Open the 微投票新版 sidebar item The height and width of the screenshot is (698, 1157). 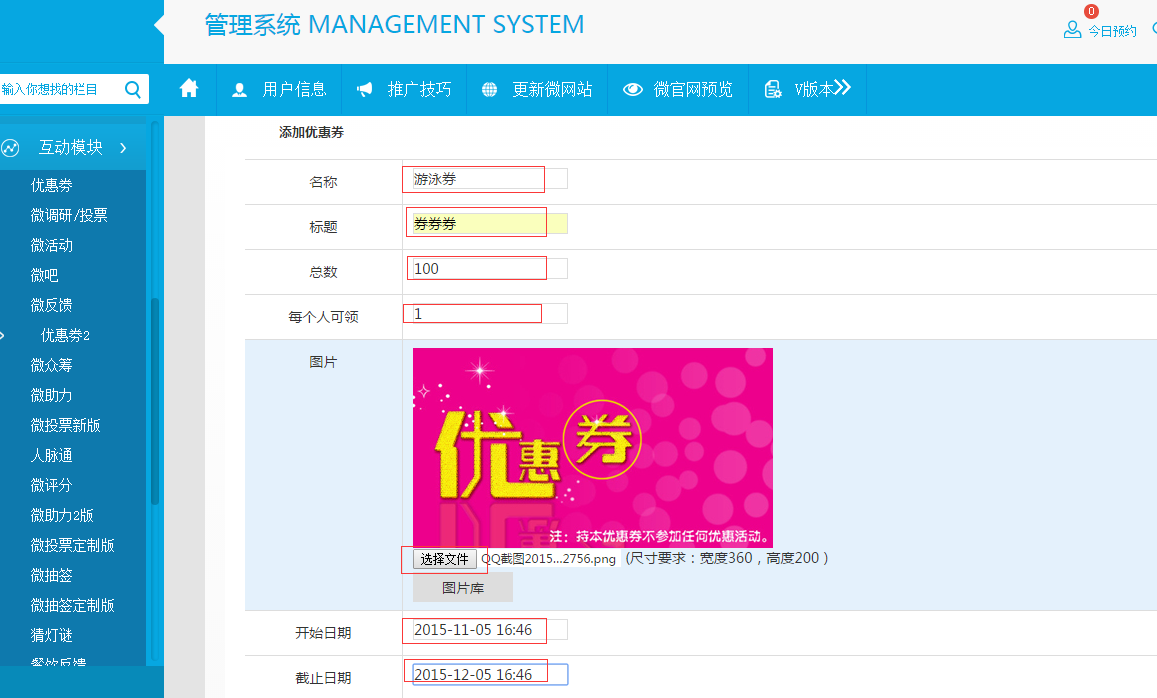click(65, 425)
